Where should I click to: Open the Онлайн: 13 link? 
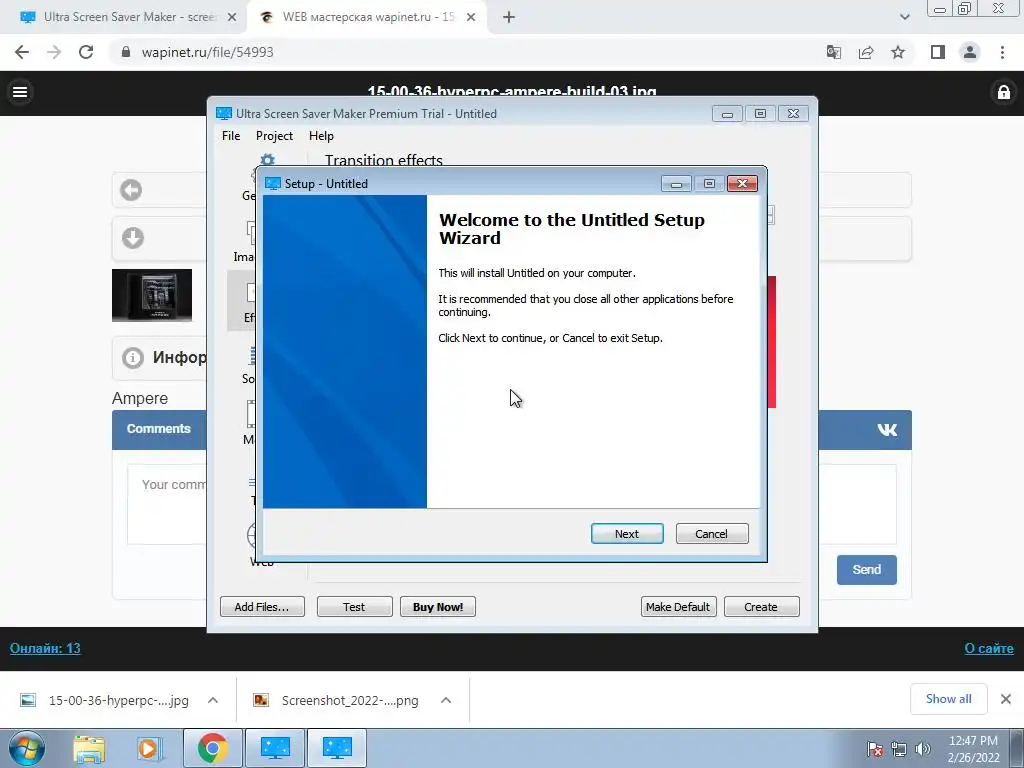45,648
